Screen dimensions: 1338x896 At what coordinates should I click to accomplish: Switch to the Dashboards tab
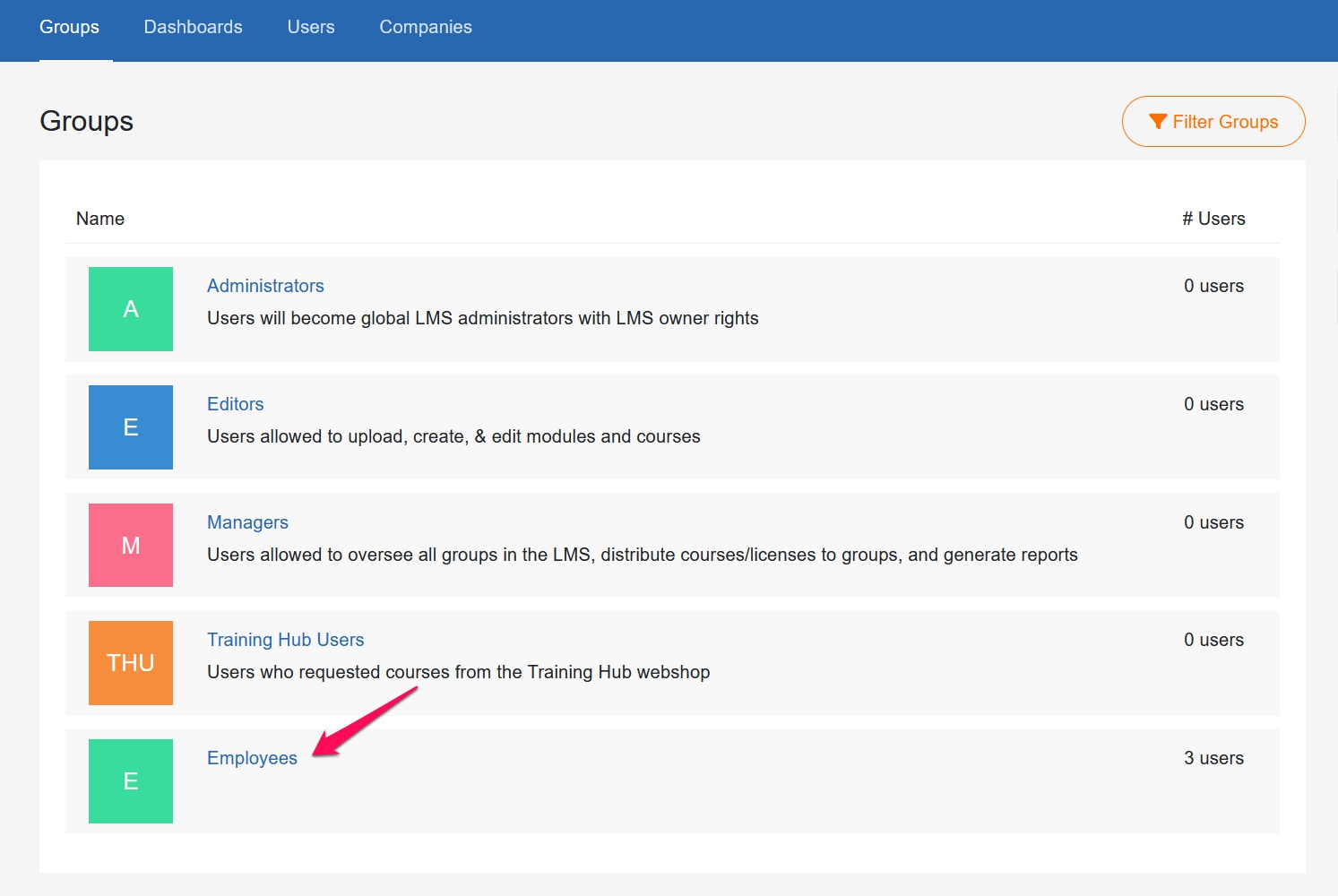pos(193,27)
